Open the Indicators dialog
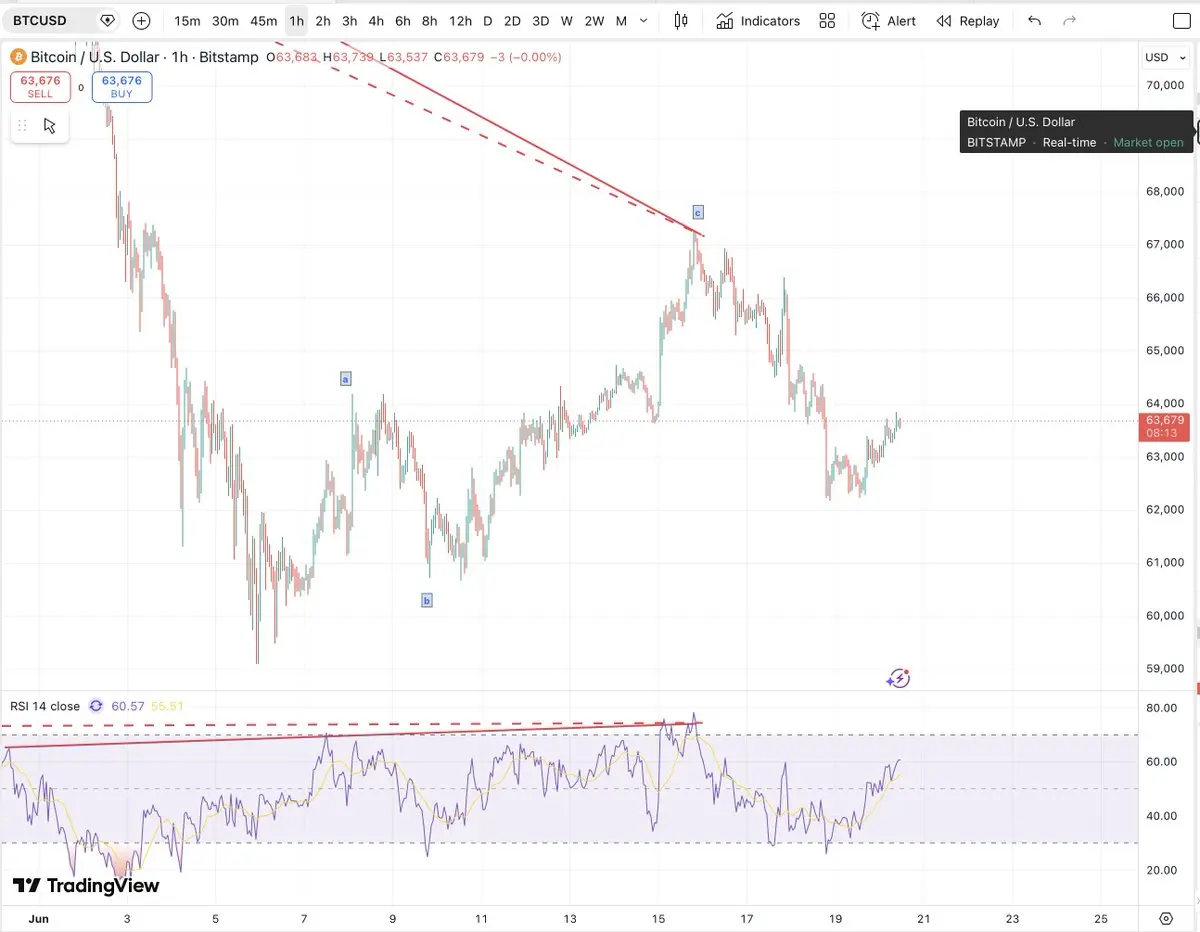 [758, 21]
